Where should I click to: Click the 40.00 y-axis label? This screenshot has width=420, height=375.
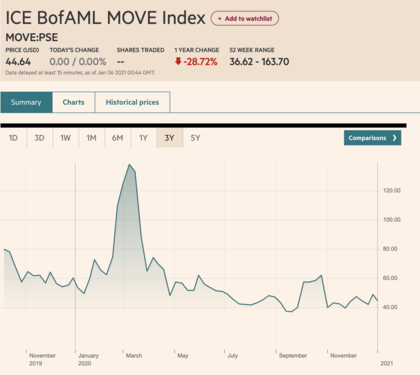(x=390, y=307)
